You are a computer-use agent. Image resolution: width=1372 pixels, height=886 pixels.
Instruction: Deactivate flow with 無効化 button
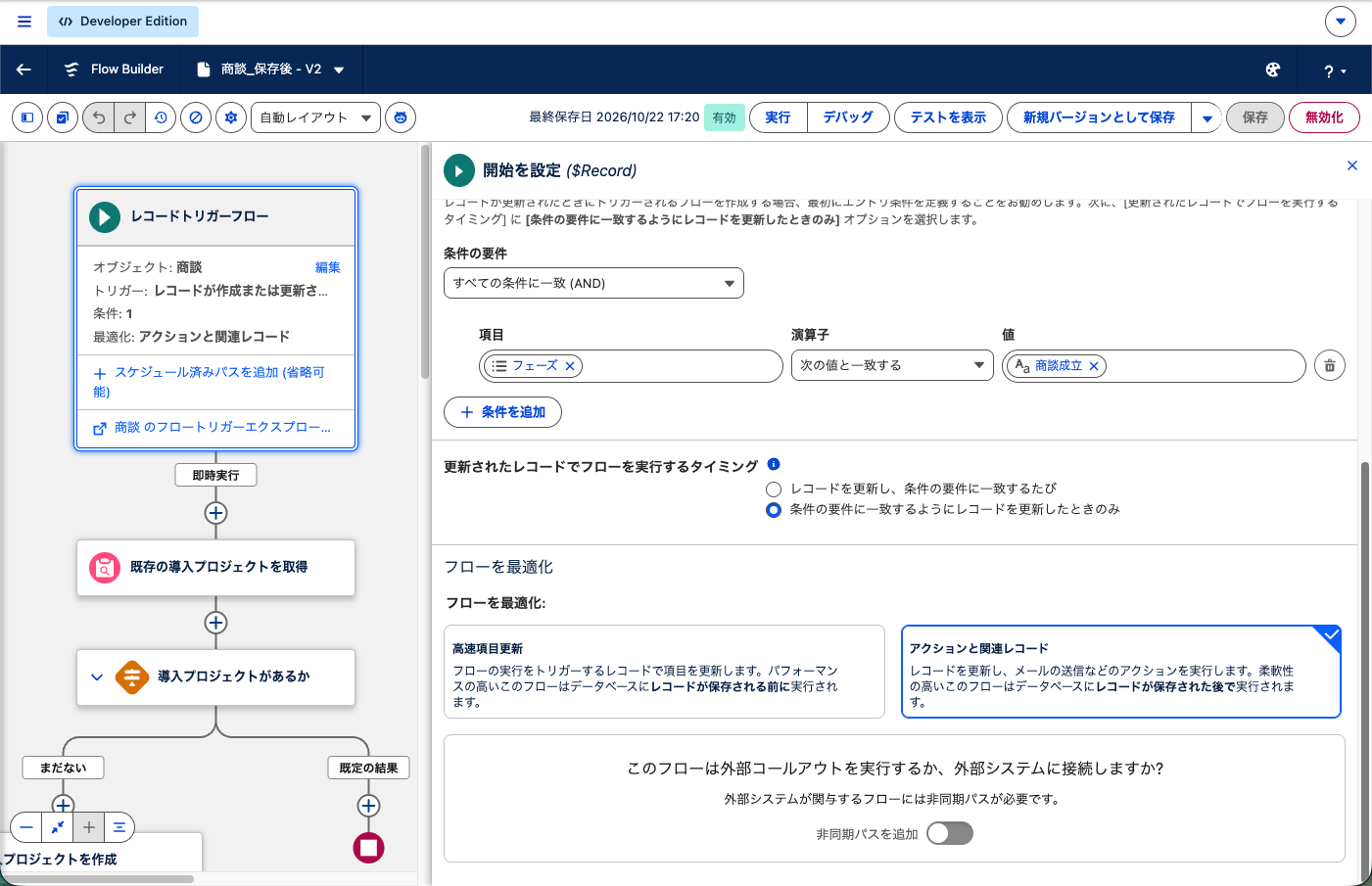click(1324, 117)
